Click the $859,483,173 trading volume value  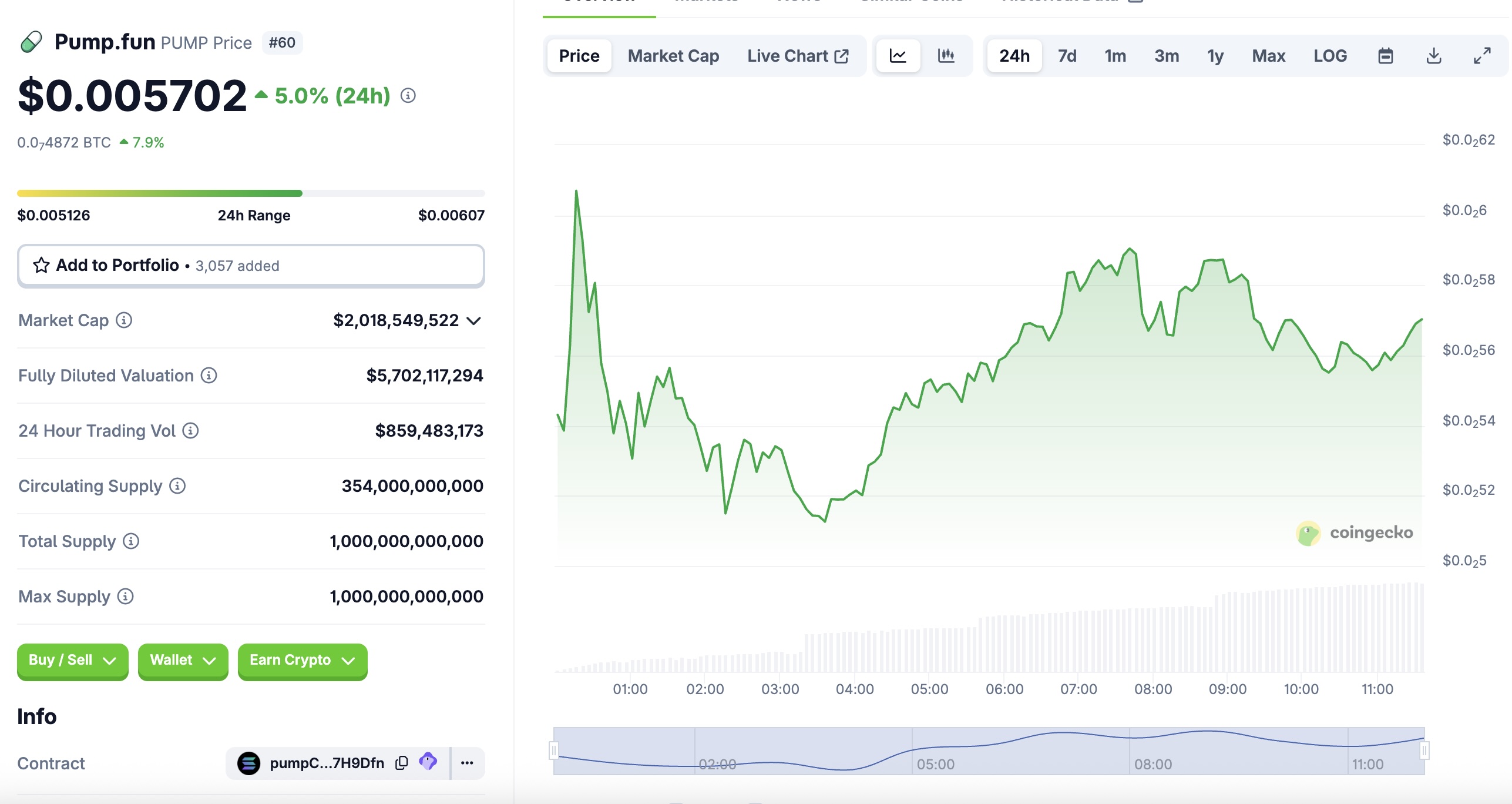pos(429,431)
